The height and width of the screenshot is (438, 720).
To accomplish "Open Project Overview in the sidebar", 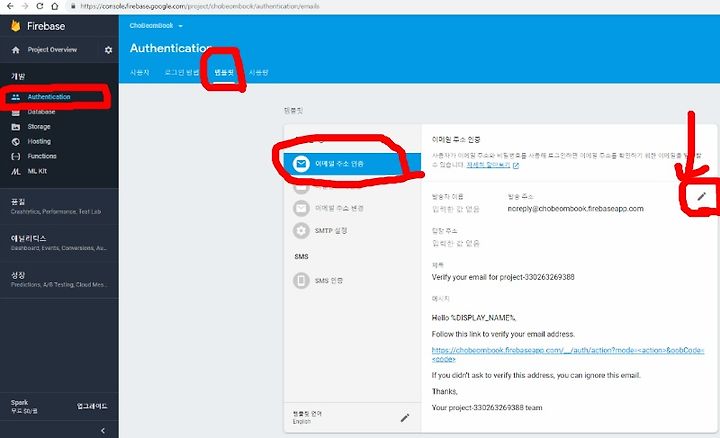I will coord(52,50).
